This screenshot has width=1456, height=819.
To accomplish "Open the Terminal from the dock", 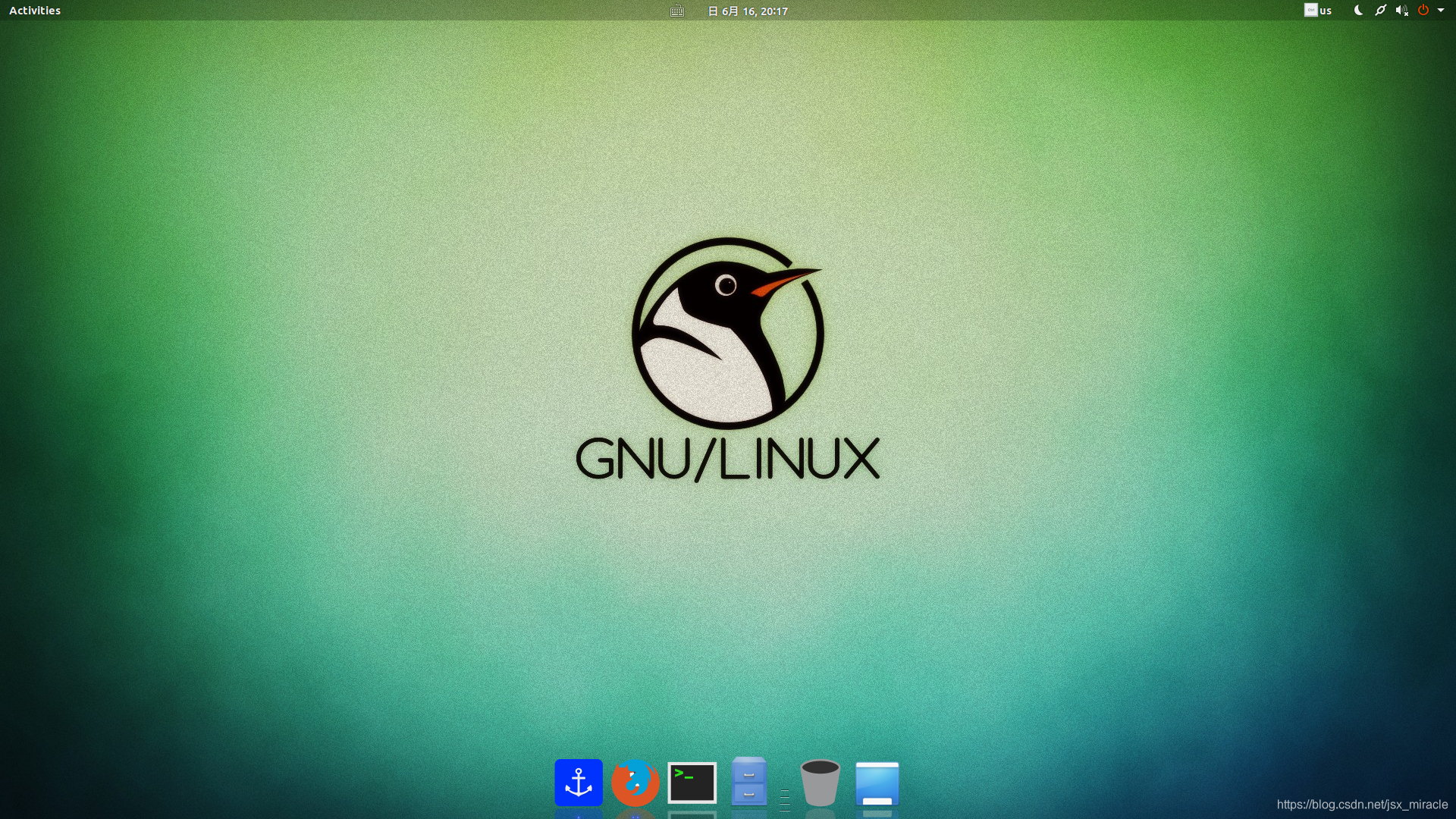I will [x=692, y=783].
